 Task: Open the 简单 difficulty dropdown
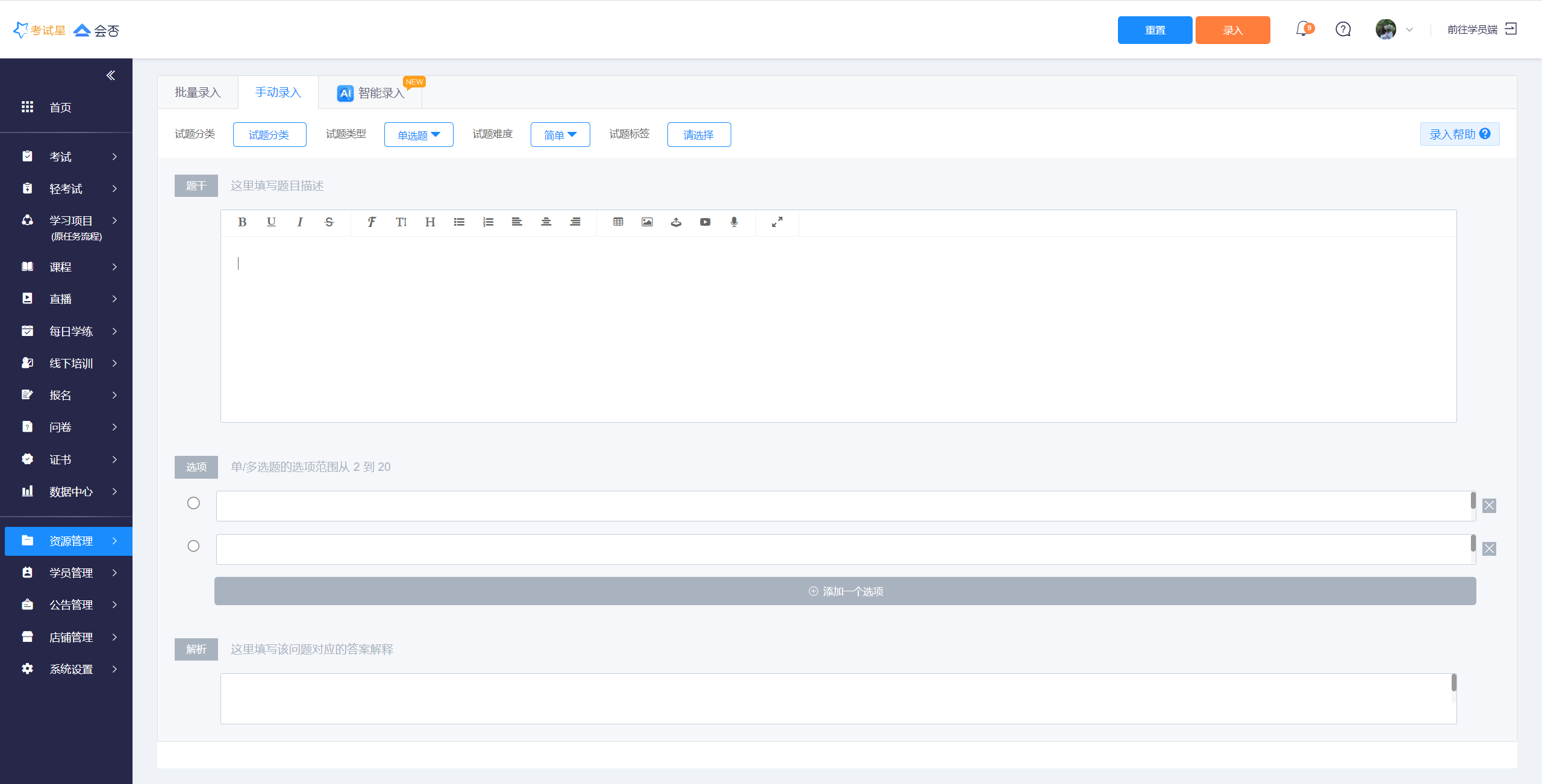560,135
